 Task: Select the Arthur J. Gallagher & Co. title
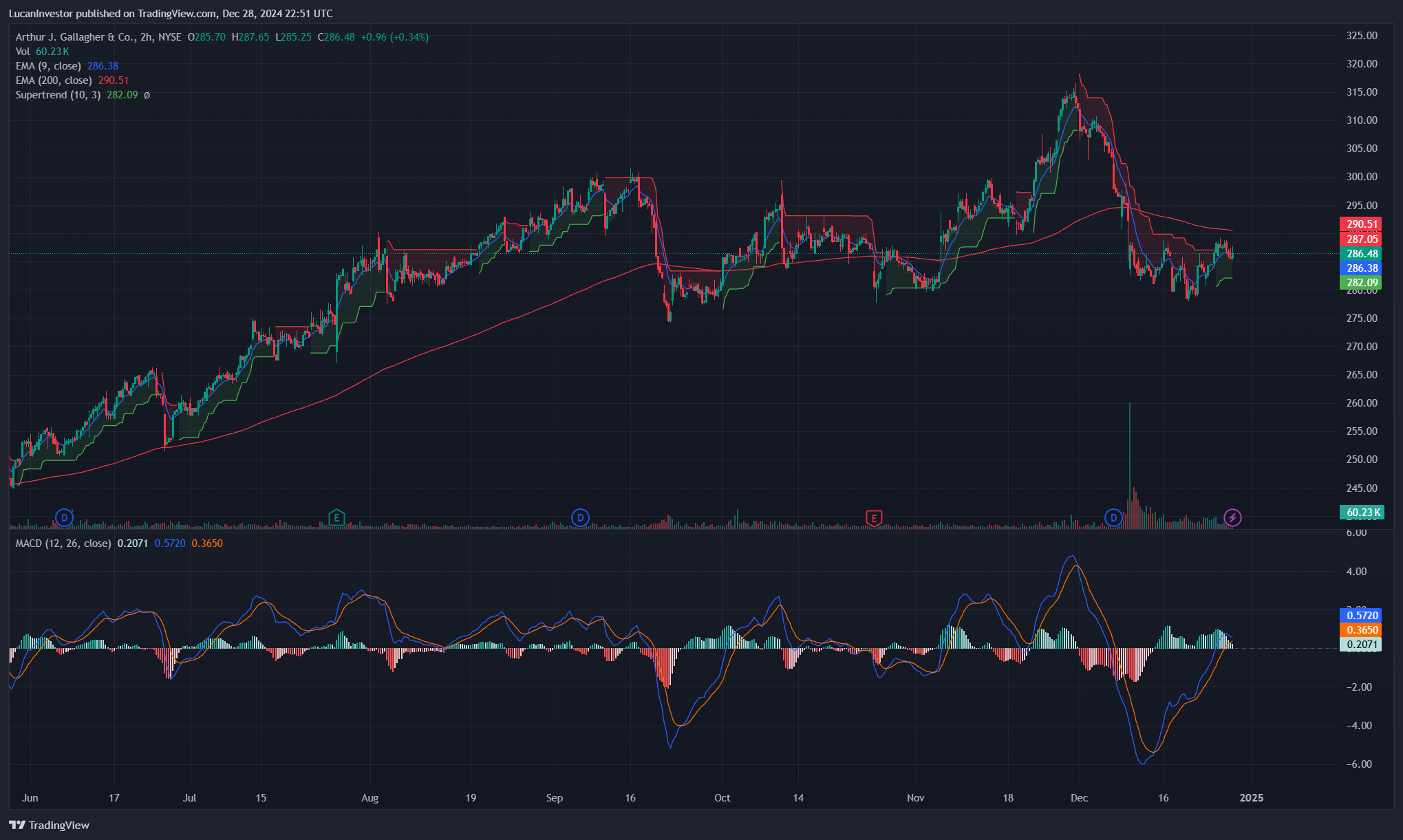coord(75,37)
